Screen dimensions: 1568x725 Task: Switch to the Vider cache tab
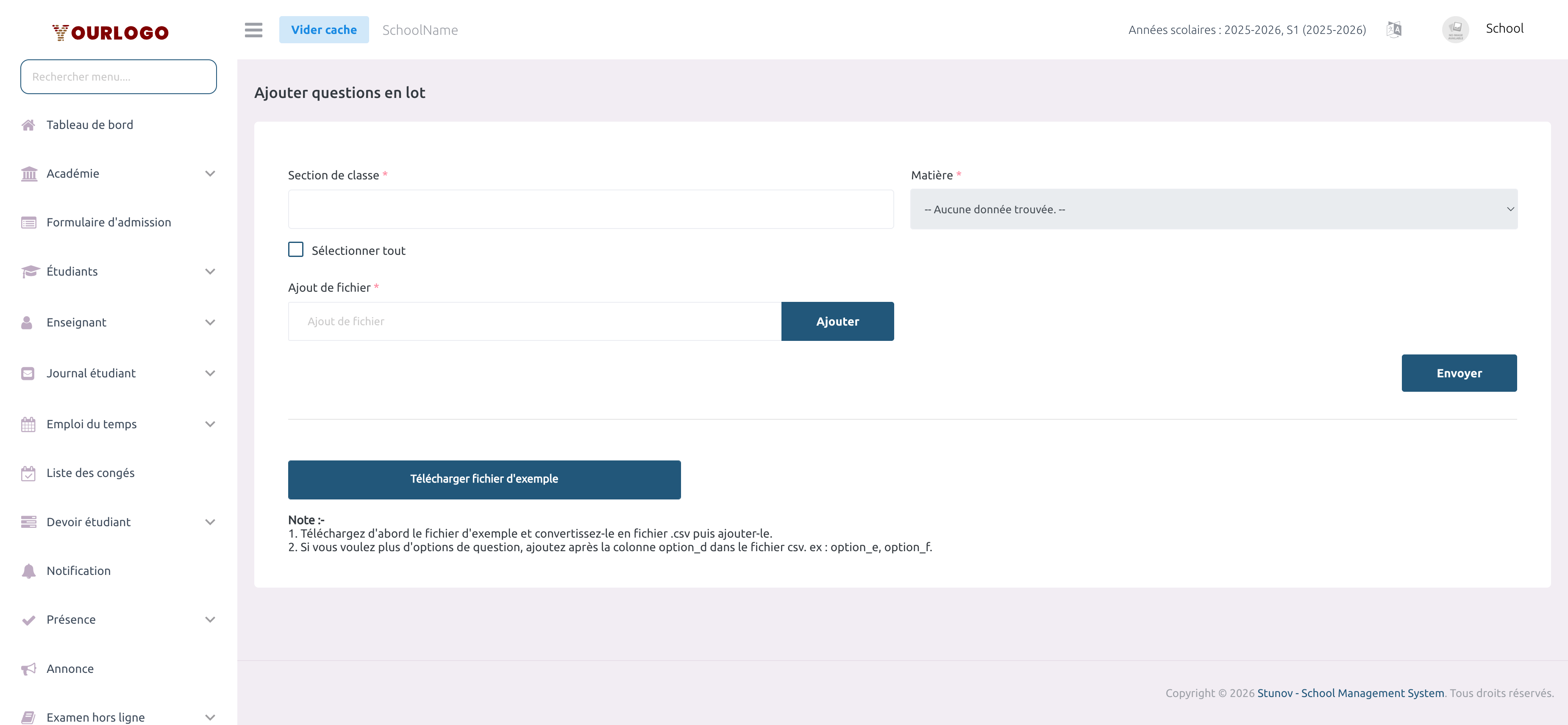click(324, 28)
